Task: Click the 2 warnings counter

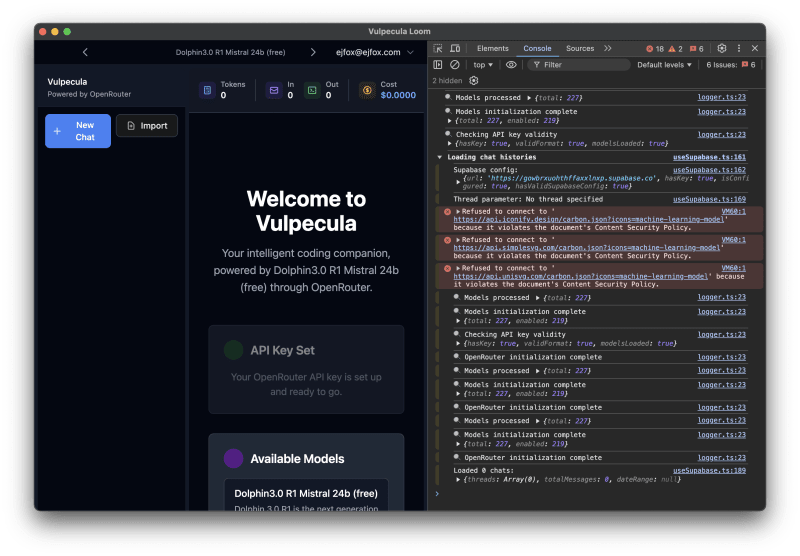Action: click(x=676, y=49)
